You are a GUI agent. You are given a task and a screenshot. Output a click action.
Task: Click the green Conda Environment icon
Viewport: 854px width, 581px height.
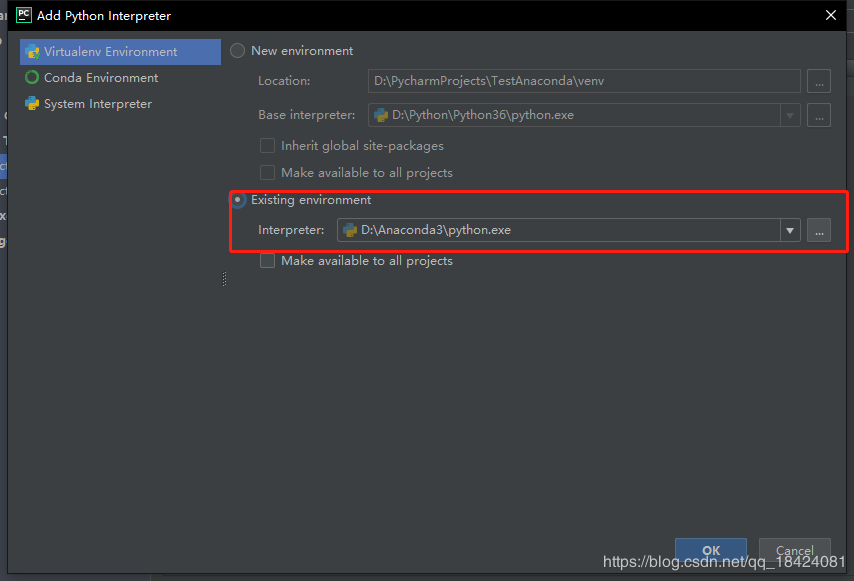[32, 78]
